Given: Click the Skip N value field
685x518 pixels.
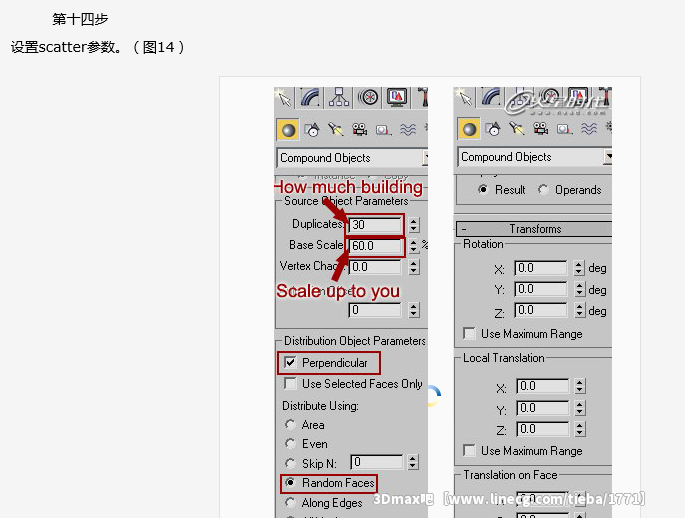Looking at the screenshot, I should click(x=377, y=462).
